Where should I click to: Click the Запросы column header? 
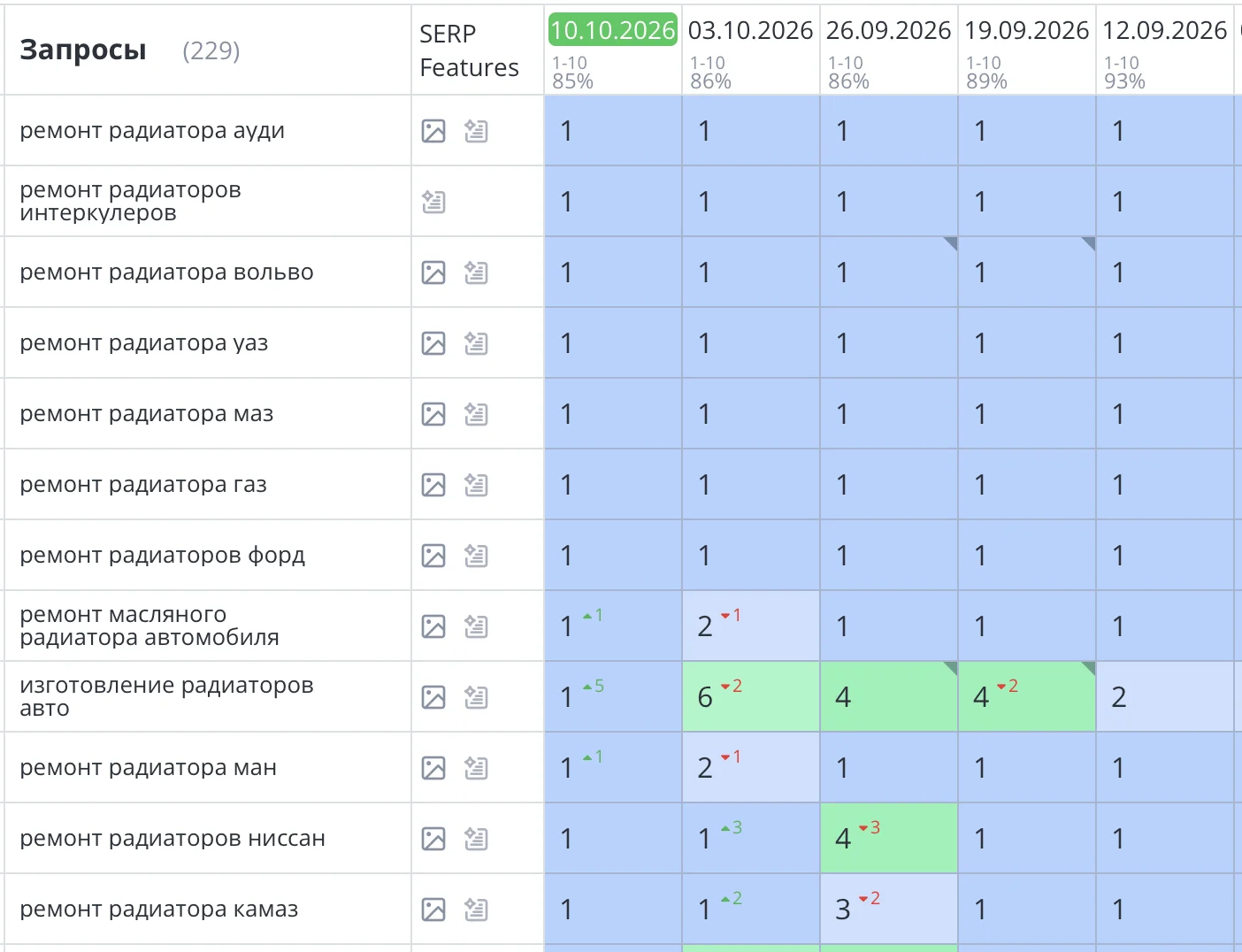(83, 50)
